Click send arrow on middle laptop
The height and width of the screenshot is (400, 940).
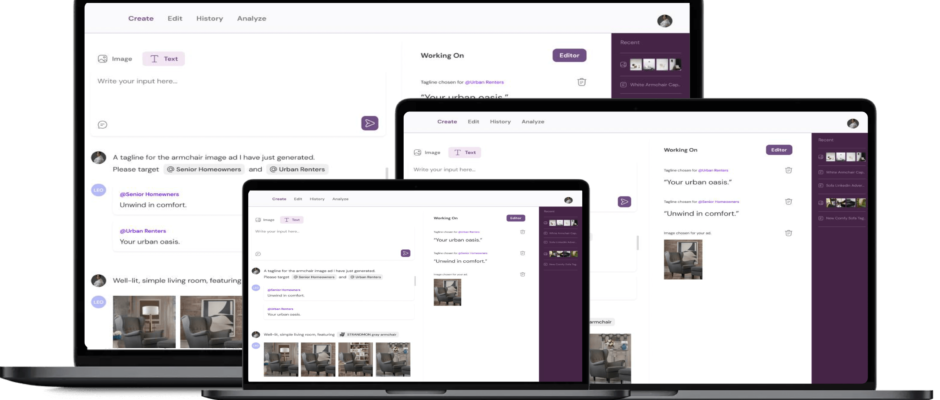pyautogui.click(x=624, y=201)
